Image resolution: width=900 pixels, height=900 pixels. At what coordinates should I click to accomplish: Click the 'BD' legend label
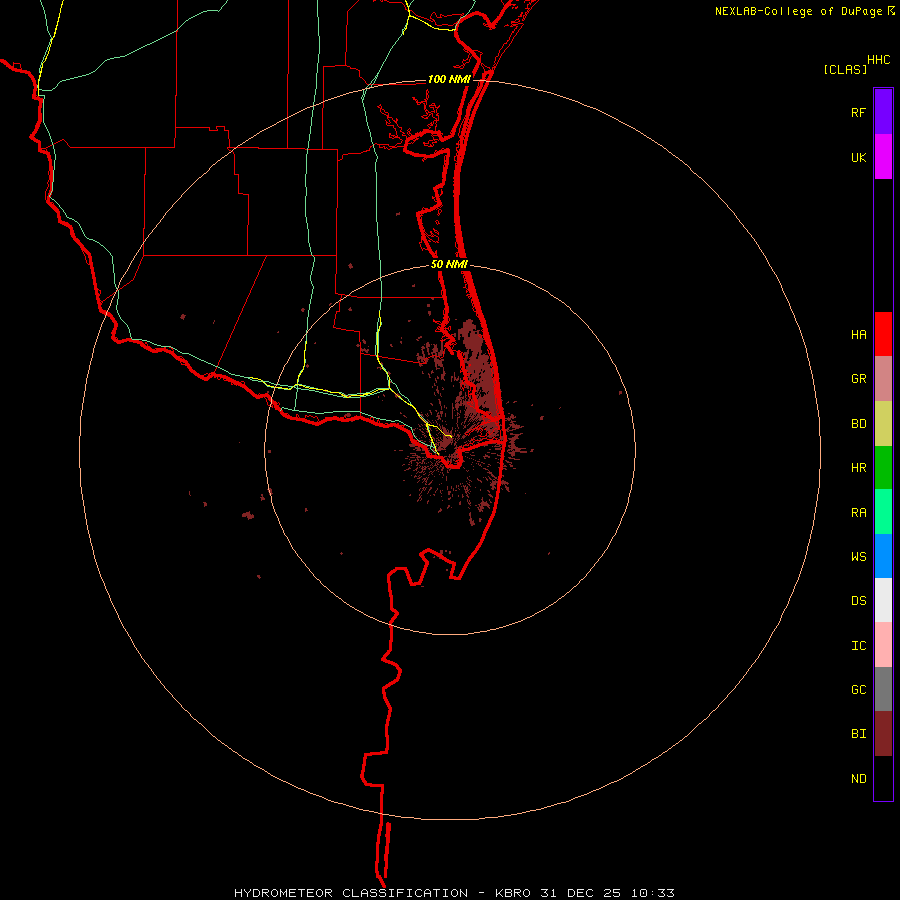click(858, 424)
